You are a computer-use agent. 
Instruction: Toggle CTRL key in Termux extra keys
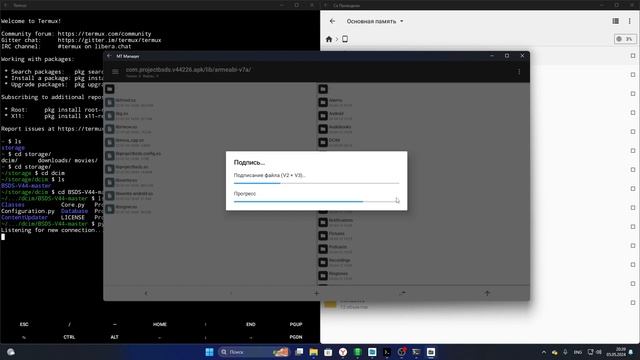pos(69,337)
